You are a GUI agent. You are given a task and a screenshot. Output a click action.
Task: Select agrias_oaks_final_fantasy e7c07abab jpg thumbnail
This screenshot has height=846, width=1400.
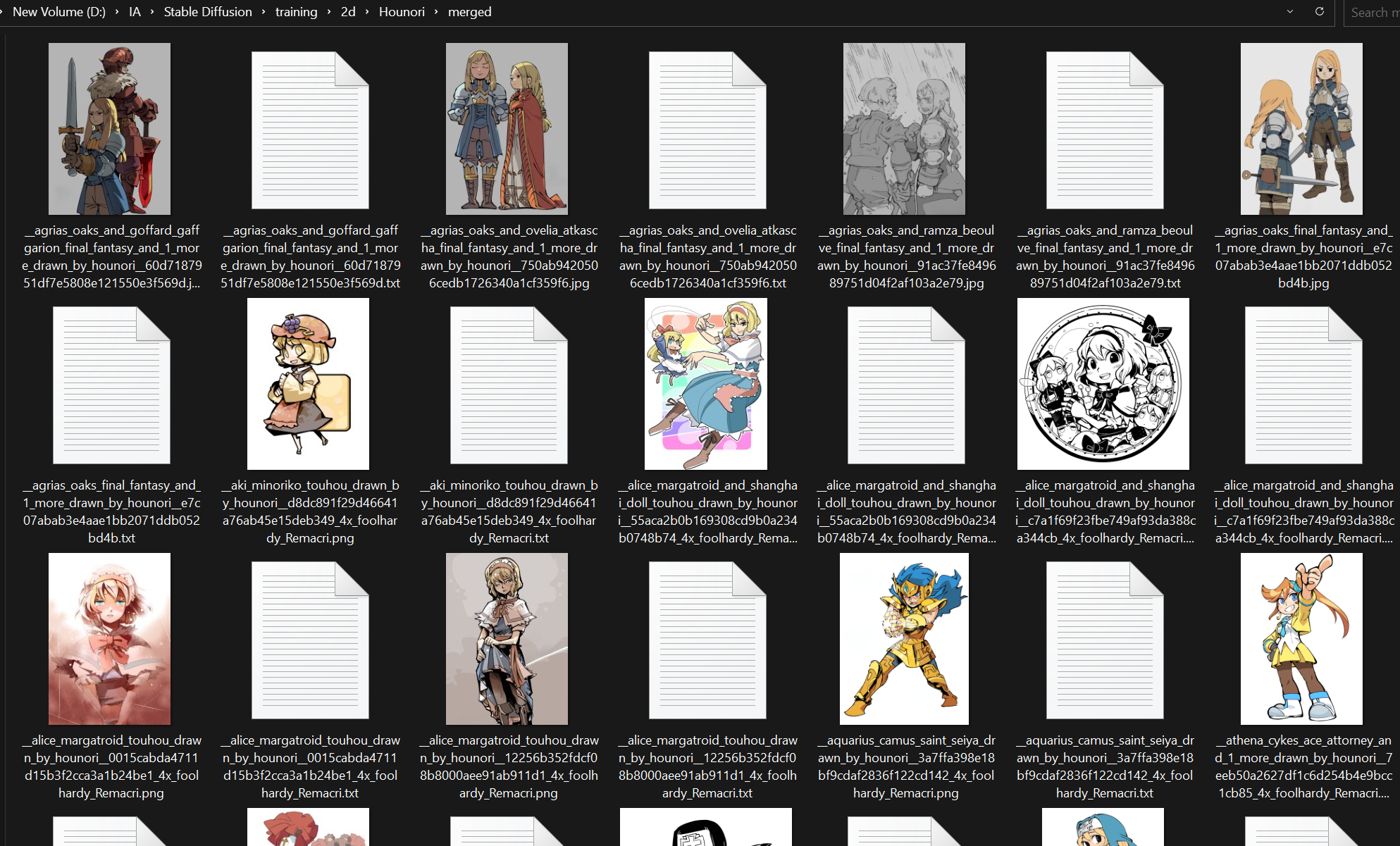[1301, 129]
